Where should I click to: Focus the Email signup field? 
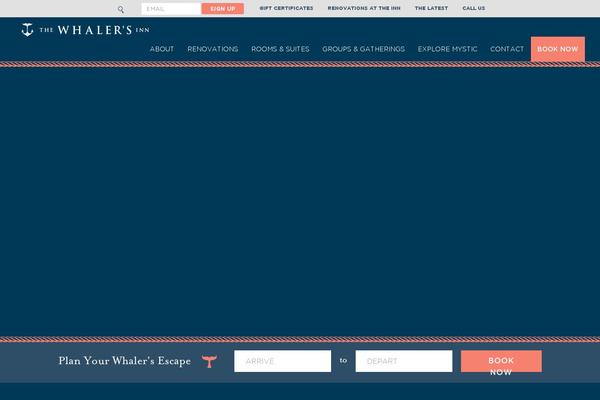coord(171,8)
